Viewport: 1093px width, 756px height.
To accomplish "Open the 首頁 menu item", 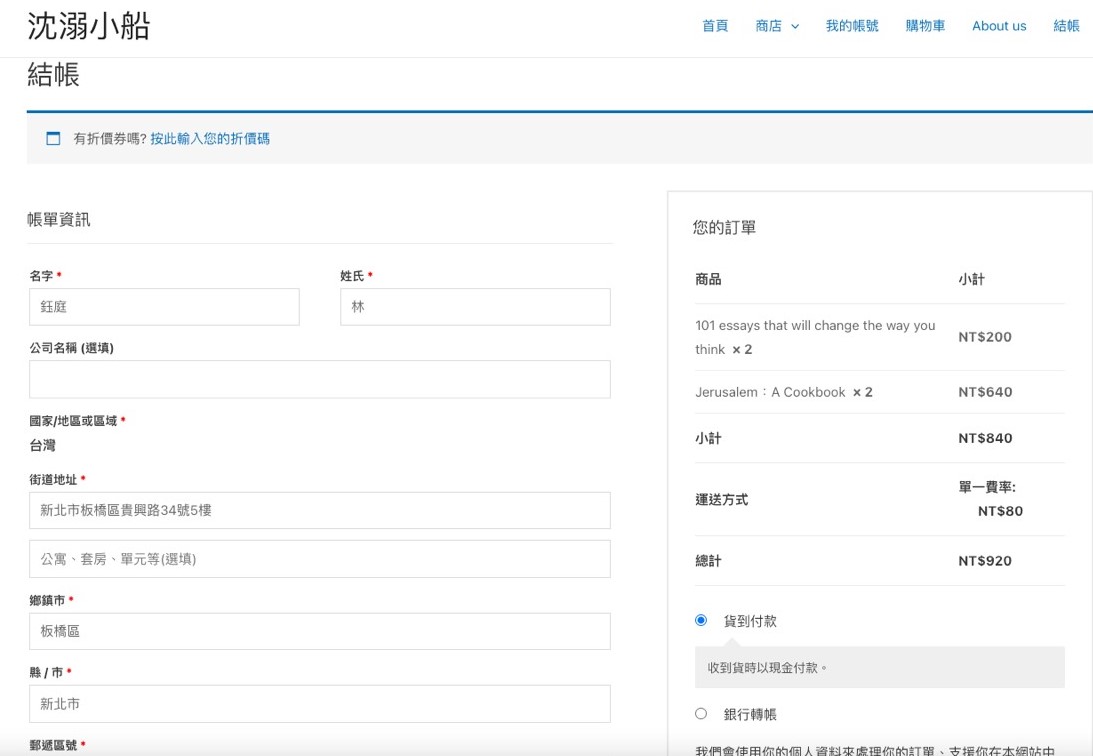I will tap(715, 26).
